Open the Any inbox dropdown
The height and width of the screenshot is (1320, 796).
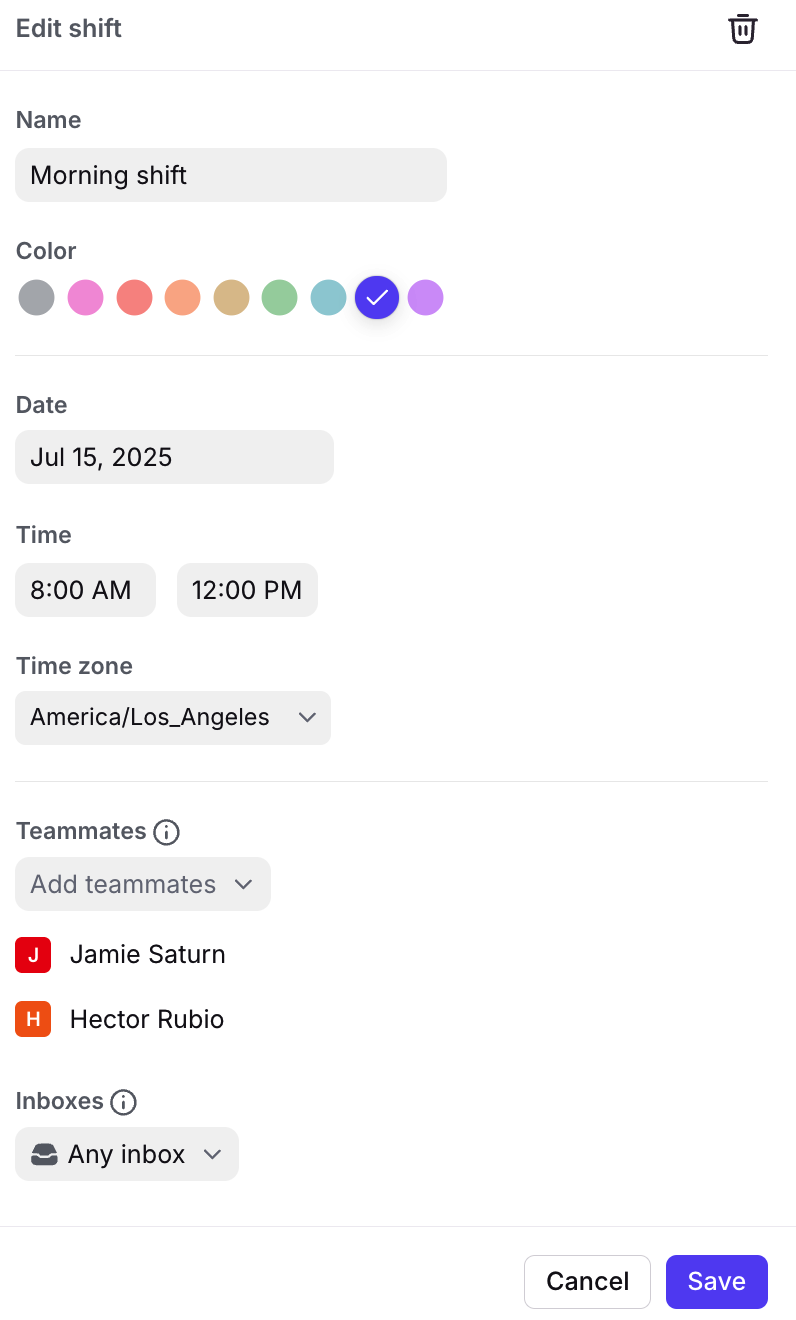127,1154
